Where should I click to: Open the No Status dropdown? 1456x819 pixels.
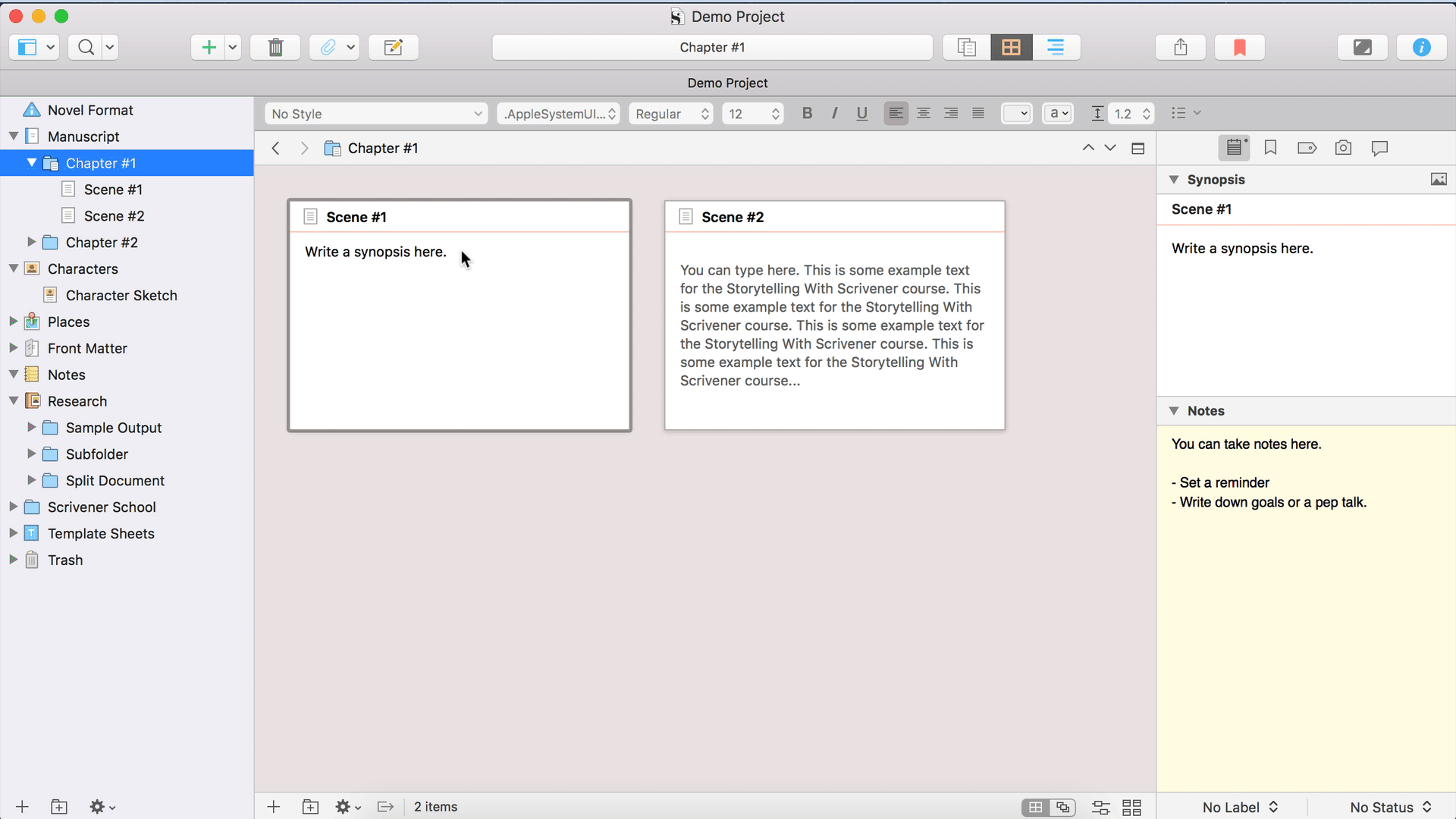[x=1391, y=808]
